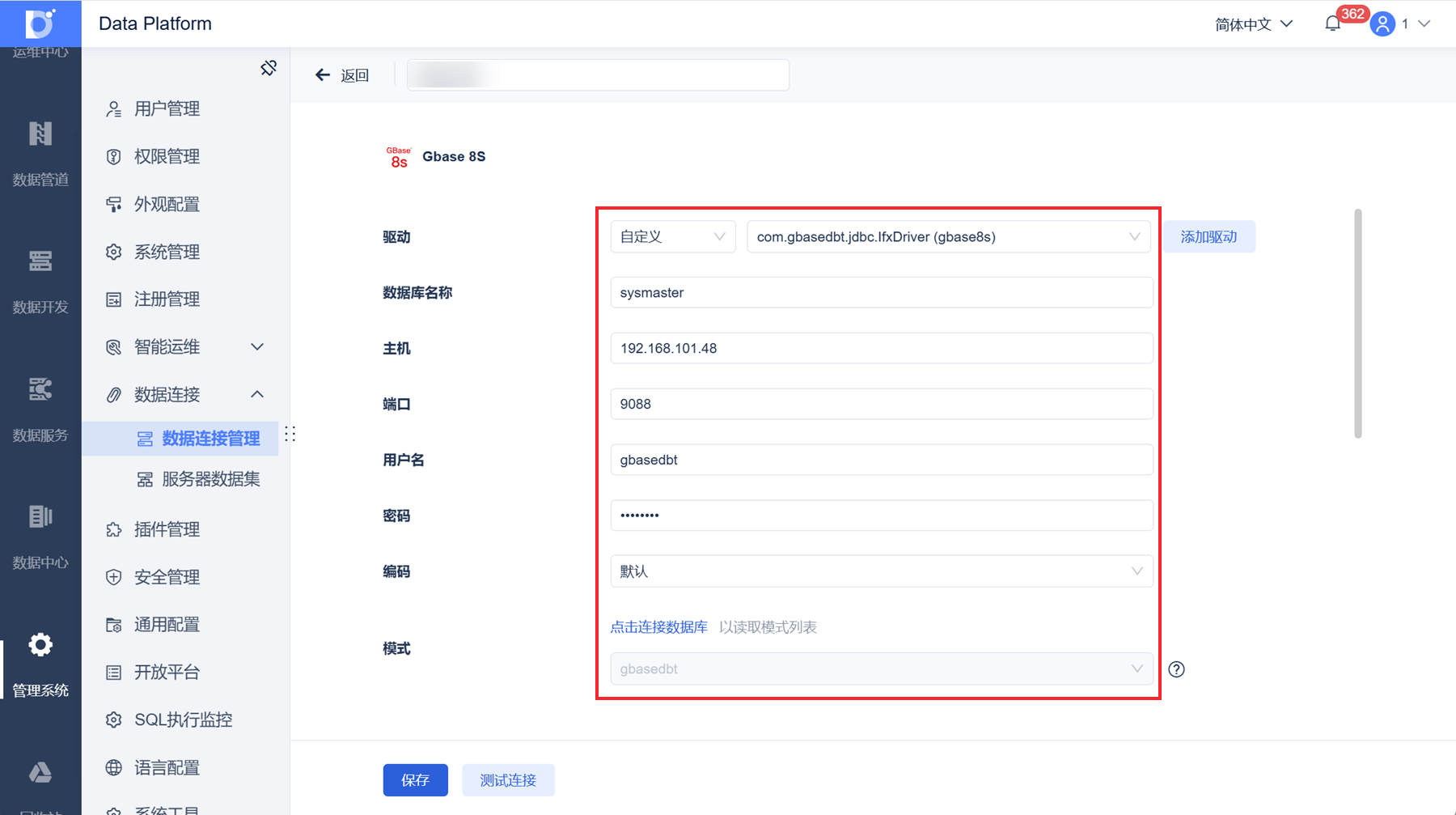Click the 点击连接数据库 link
Viewport: 1456px width, 815px height.
tap(659, 627)
